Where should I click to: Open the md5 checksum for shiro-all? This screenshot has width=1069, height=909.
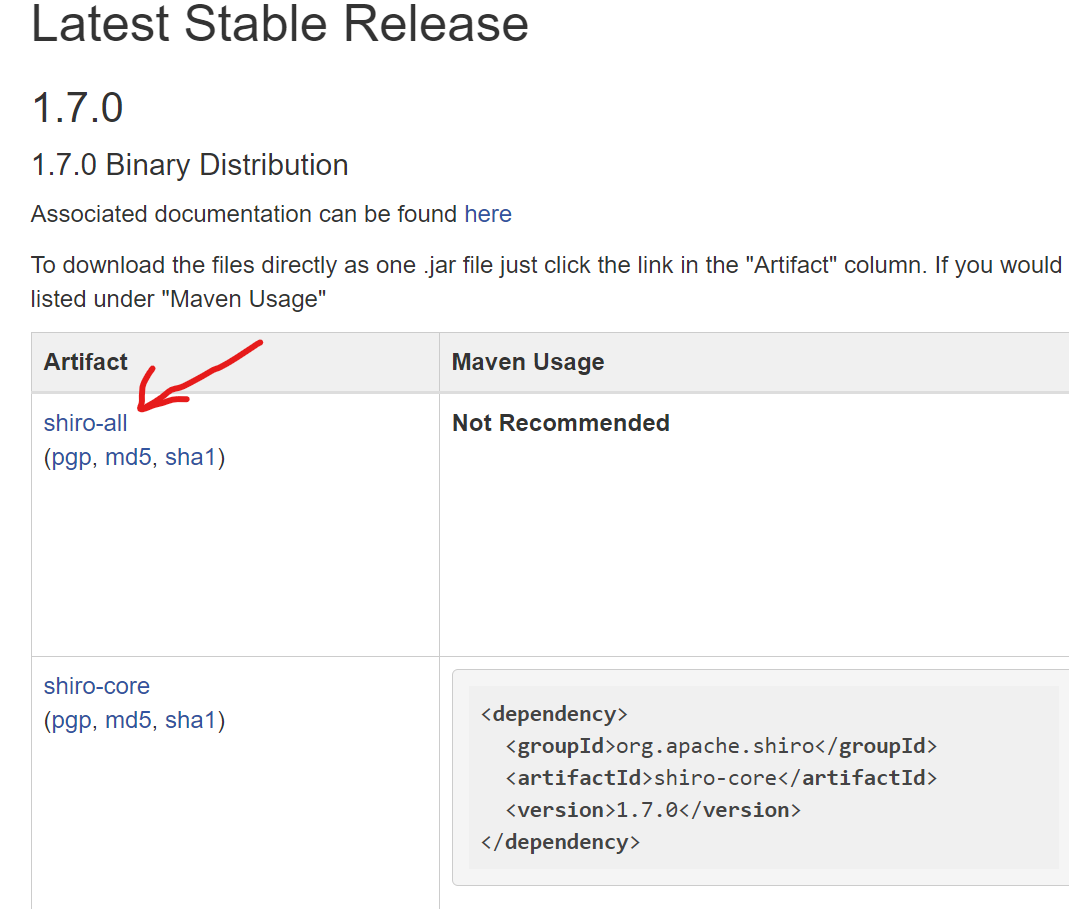coord(128,458)
